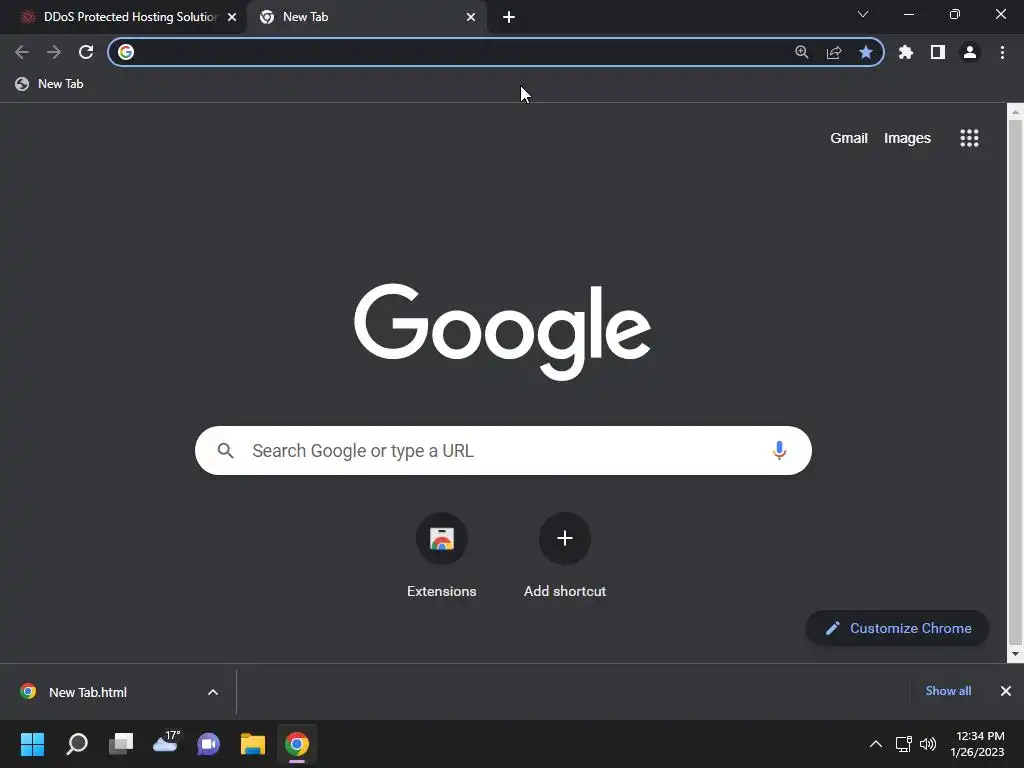
Task: Click the scrollbar up arrow
Action: pyautogui.click(x=1015, y=112)
